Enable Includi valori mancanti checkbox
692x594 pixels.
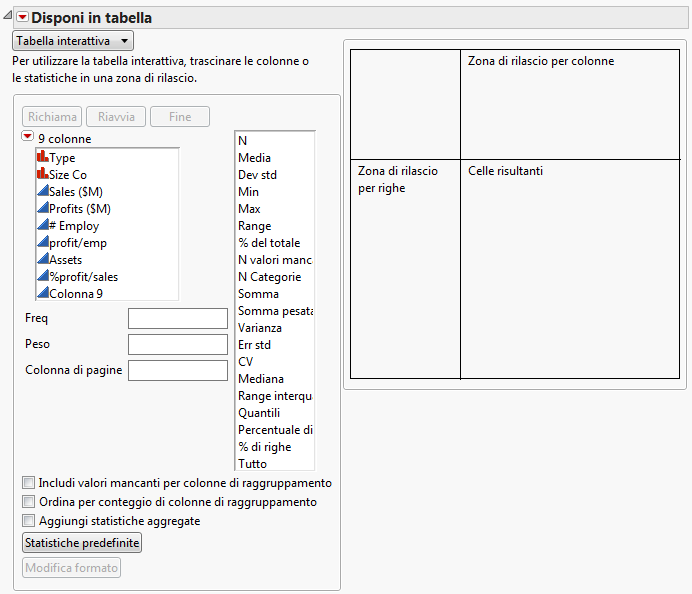[29, 483]
